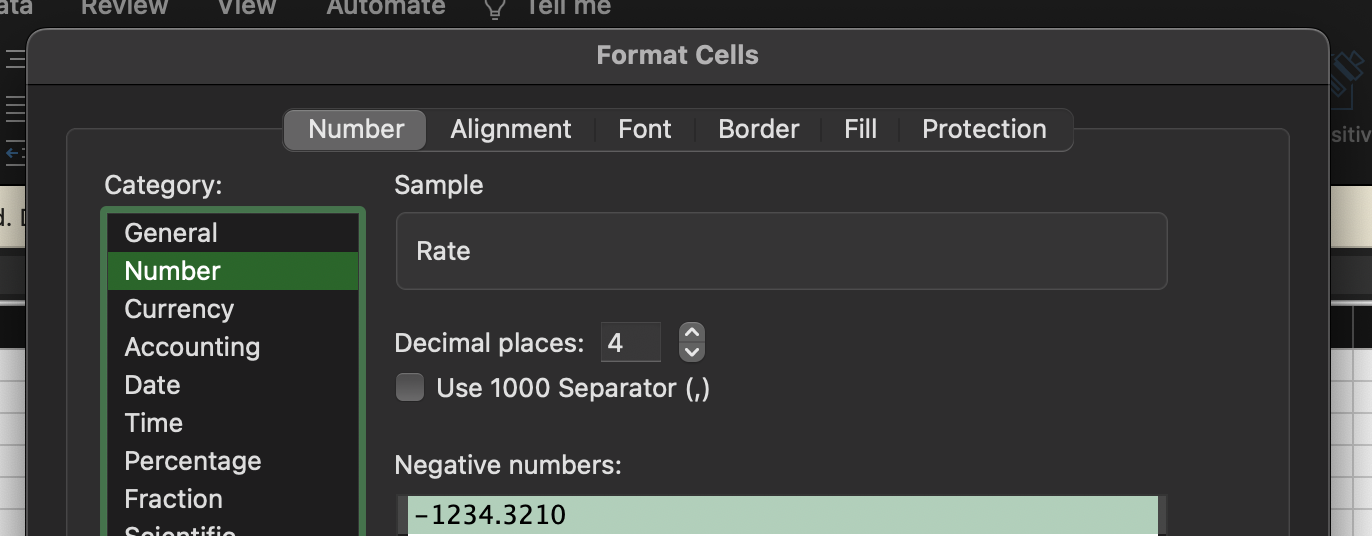Click the Tell me lightbulb icon
1372x536 pixels.
pyautogui.click(x=494, y=9)
